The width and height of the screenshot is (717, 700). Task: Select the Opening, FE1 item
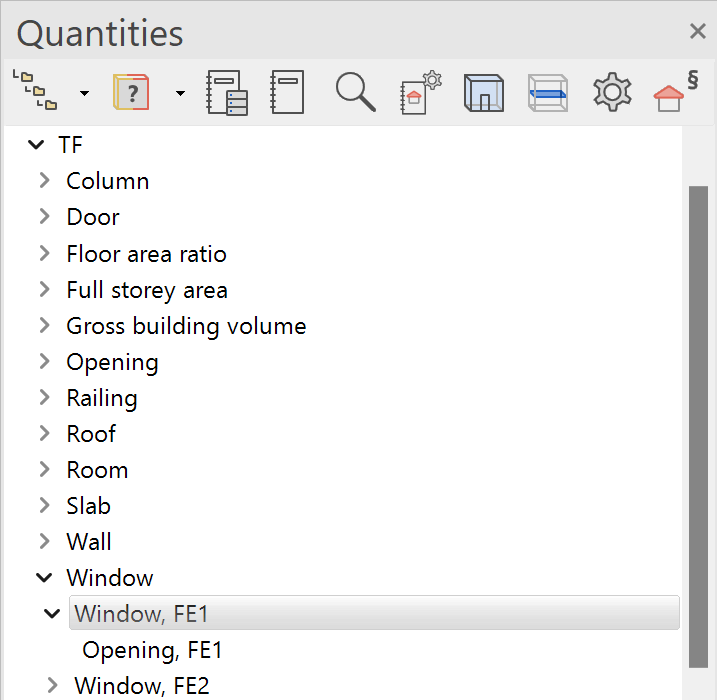pos(152,650)
